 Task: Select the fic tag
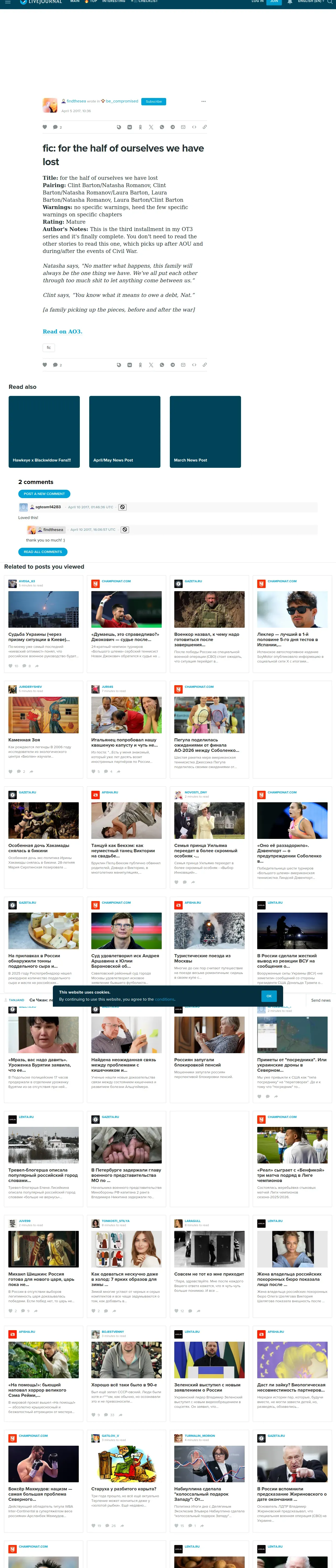click(49, 348)
